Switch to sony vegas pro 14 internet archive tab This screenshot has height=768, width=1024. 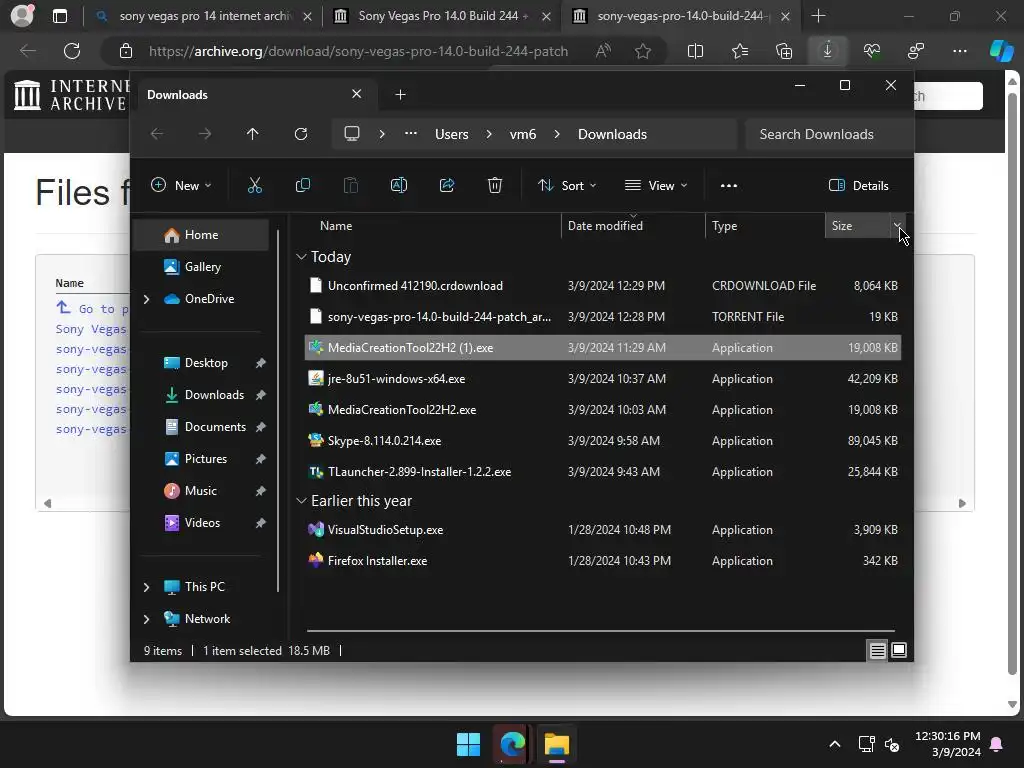(x=204, y=16)
